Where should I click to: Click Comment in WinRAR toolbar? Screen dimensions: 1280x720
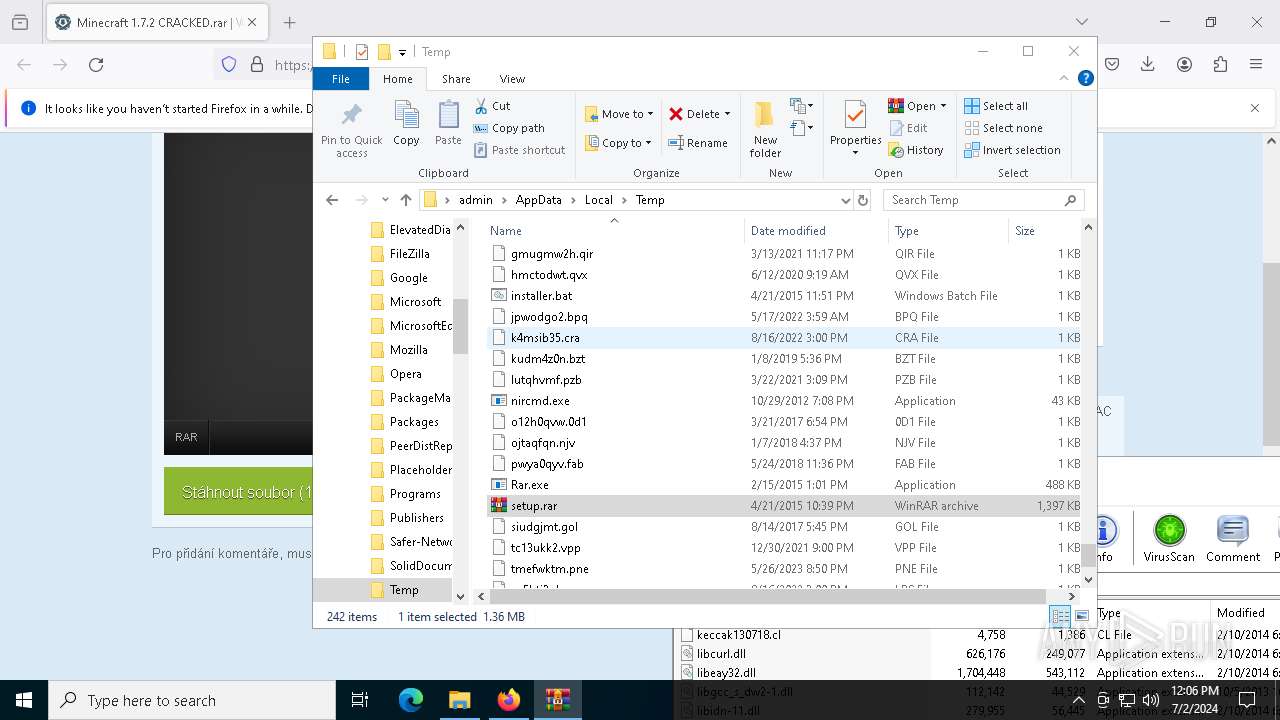(1232, 539)
